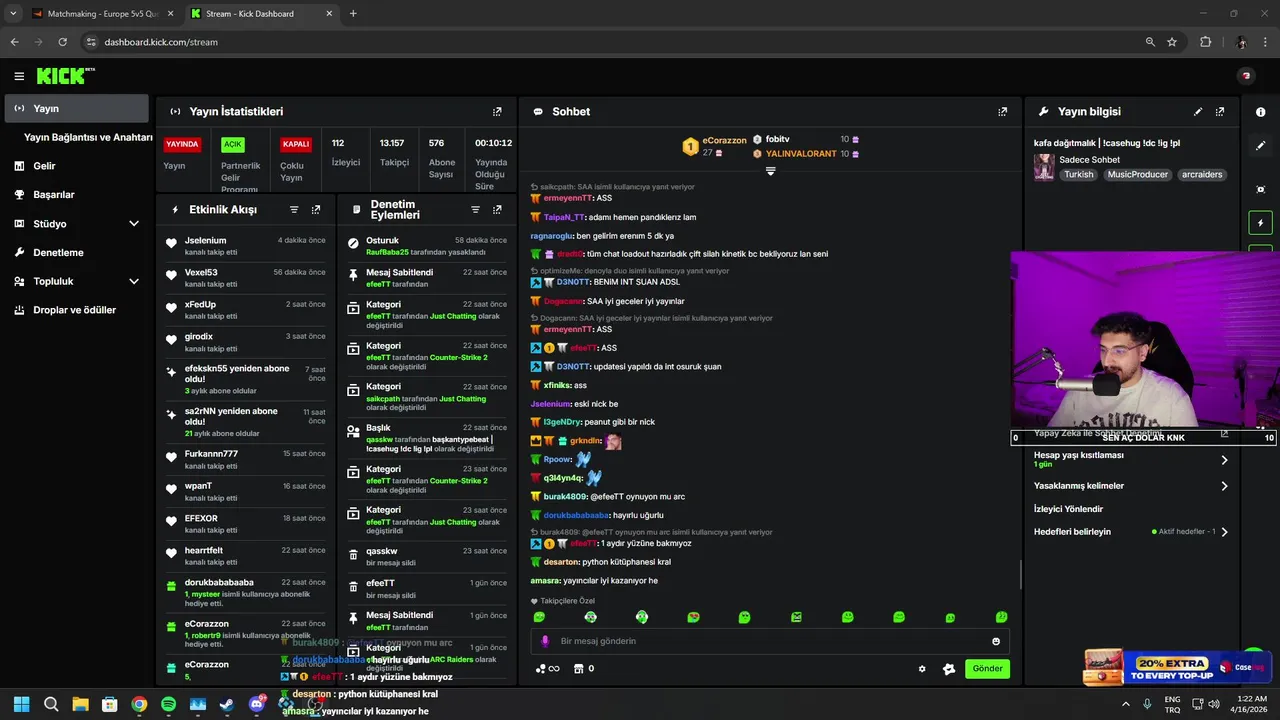Viewport: 1280px width, 720px height.
Task: Open Yayın Bağlantısı ve Anahtarı
Action: point(88,137)
